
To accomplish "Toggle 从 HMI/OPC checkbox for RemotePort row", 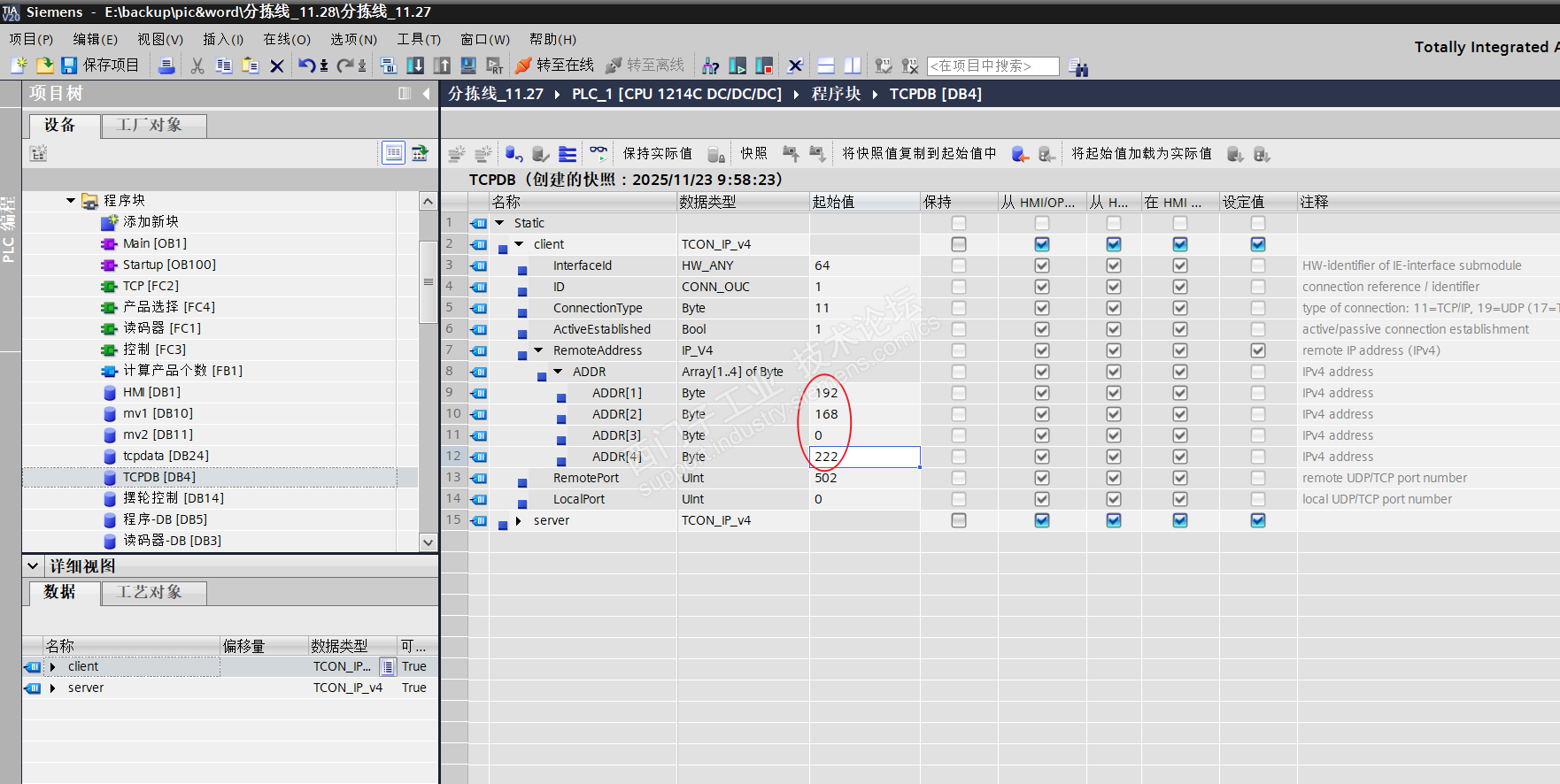I will pyautogui.click(x=1042, y=478).
